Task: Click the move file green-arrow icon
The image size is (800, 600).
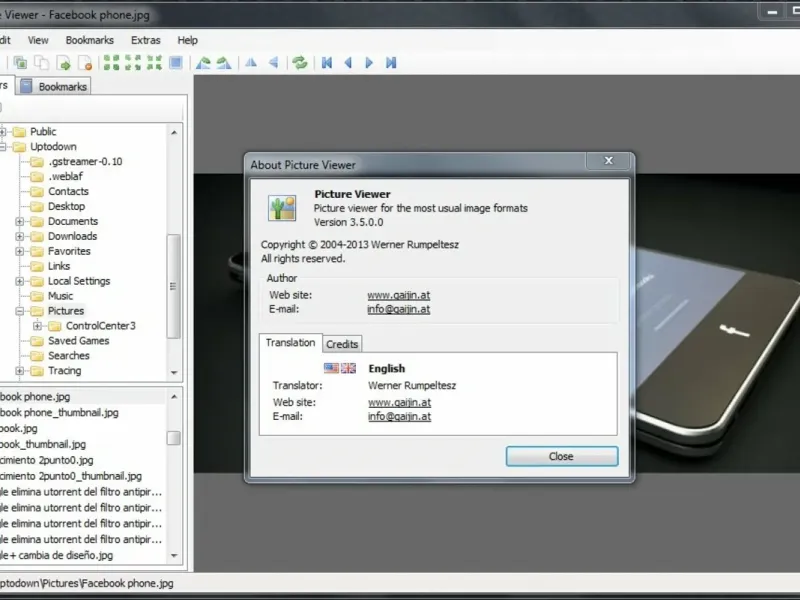Action: tap(63, 63)
